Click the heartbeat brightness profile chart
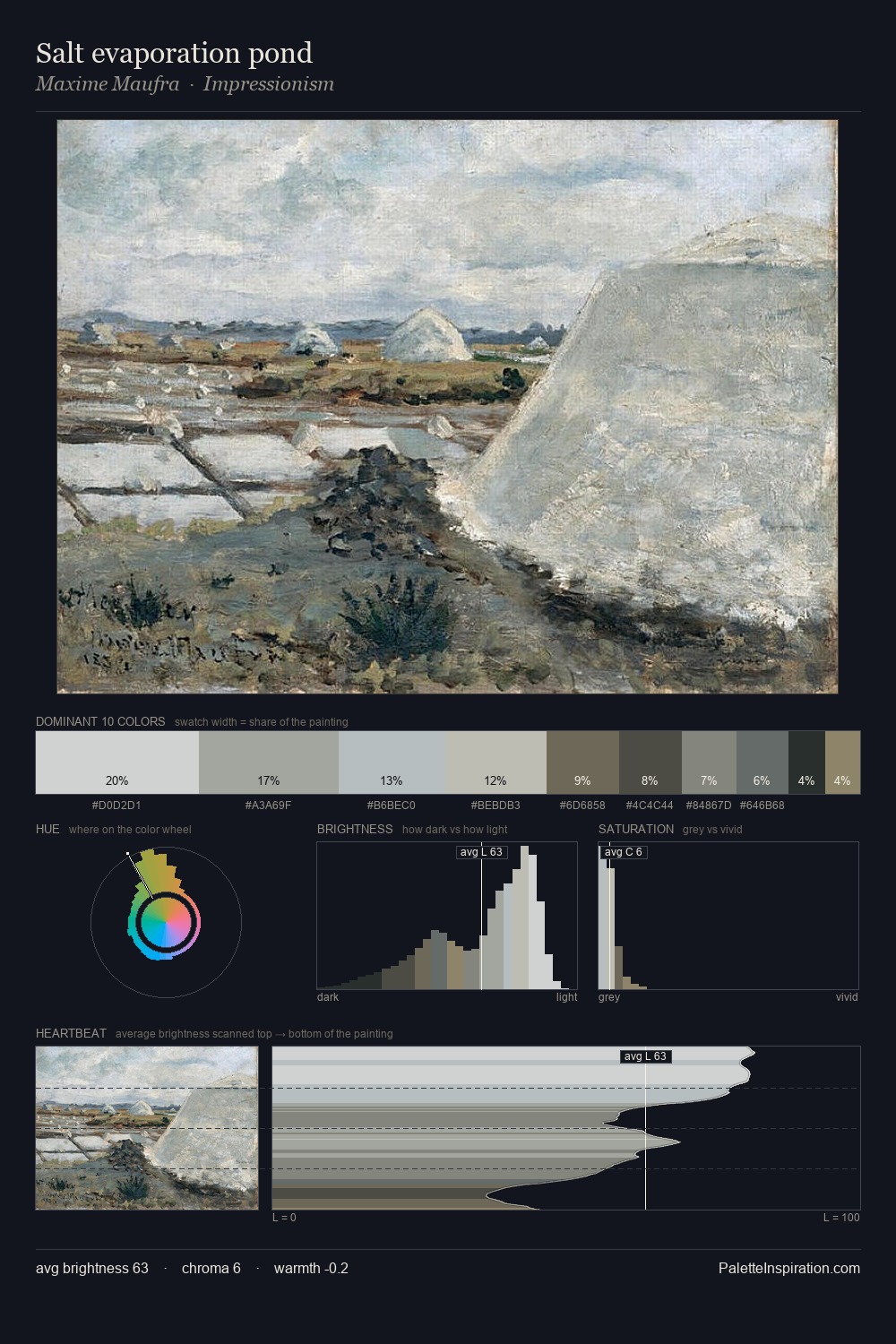Image resolution: width=896 pixels, height=1344 pixels. click(x=566, y=1128)
